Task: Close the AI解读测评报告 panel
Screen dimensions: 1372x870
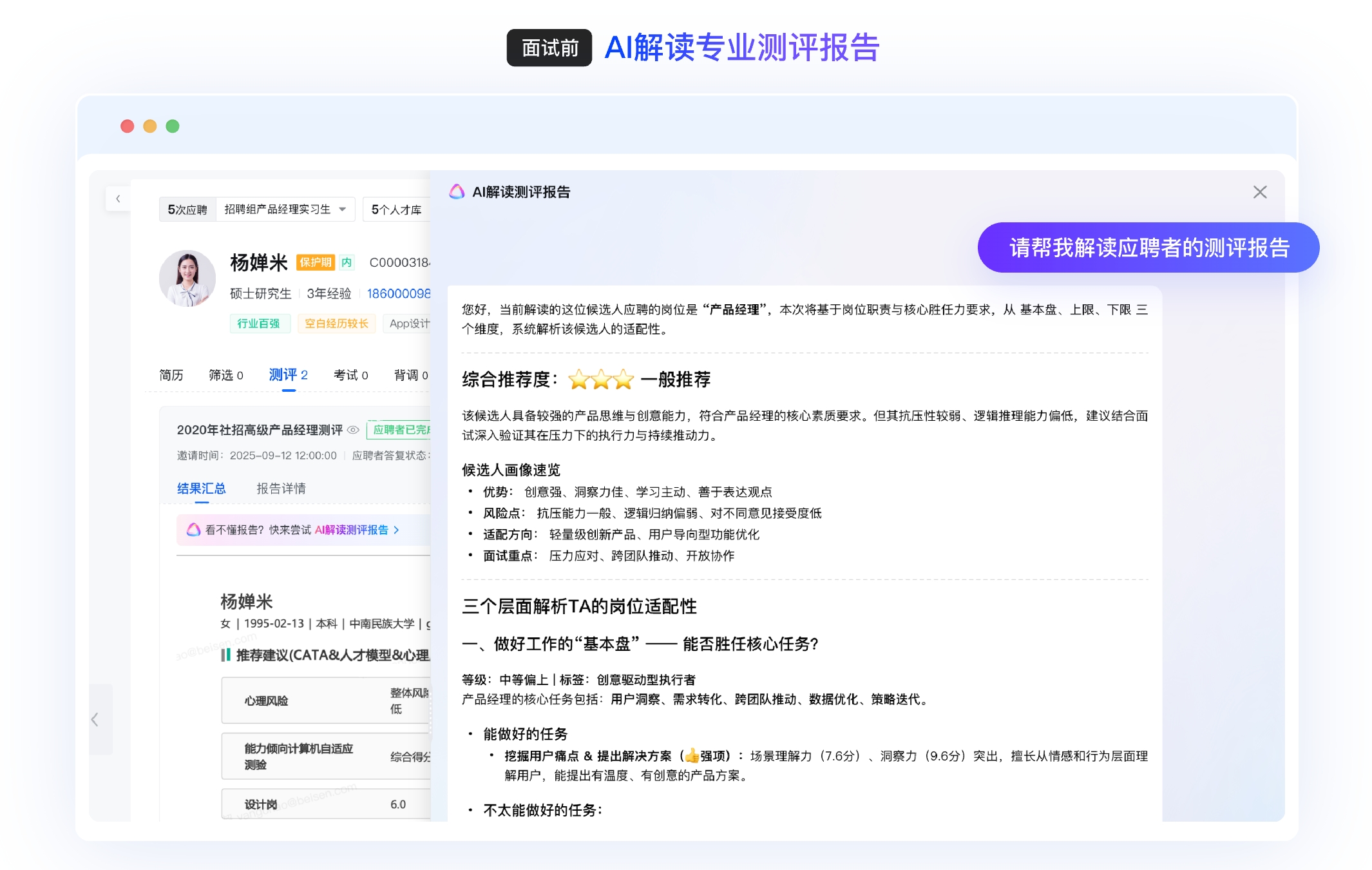Action: tap(1259, 192)
